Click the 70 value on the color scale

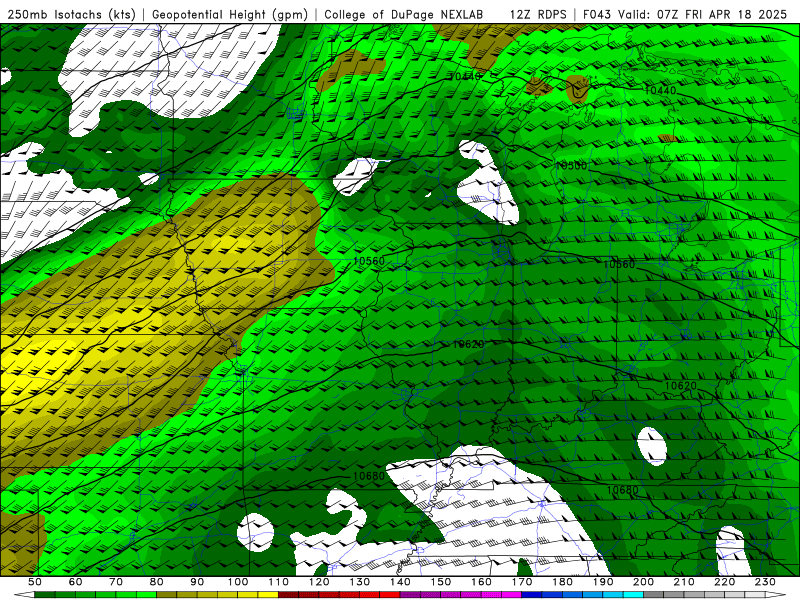(116, 582)
